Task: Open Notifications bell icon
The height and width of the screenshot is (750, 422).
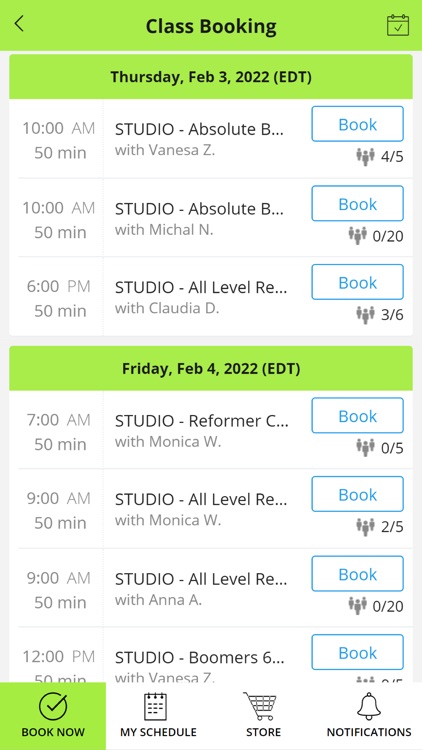Action: click(368, 706)
